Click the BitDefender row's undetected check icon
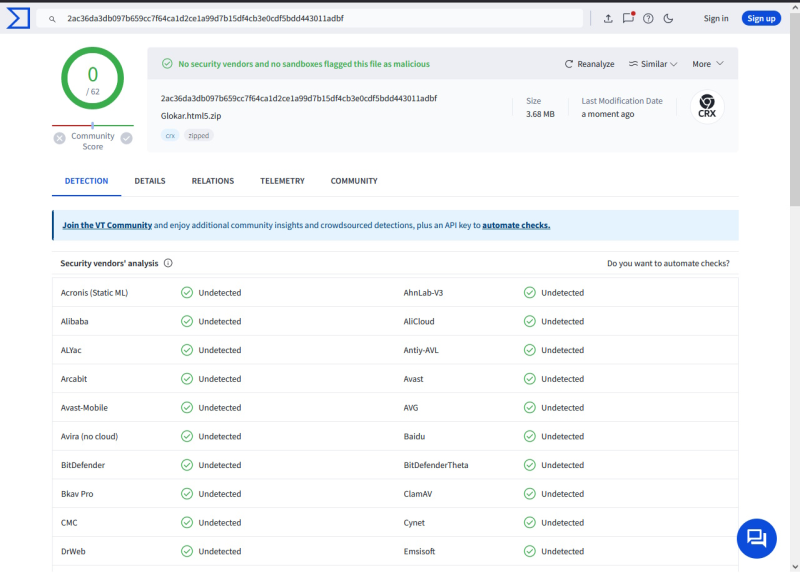The height and width of the screenshot is (573, 800). [x=187, y=465]
